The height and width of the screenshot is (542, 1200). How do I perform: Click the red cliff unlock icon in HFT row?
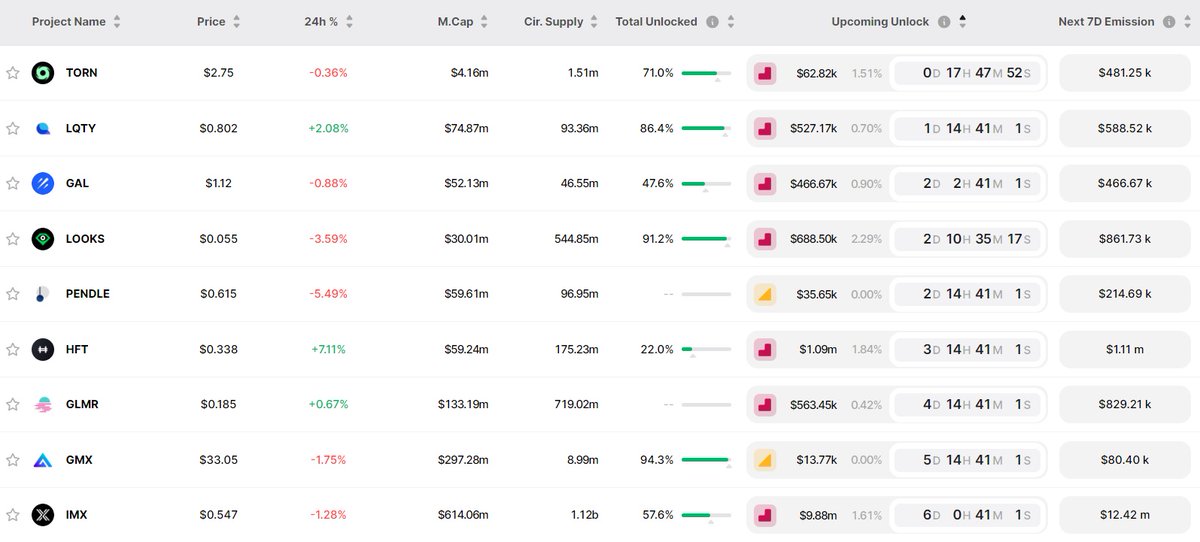click(764, 349)
